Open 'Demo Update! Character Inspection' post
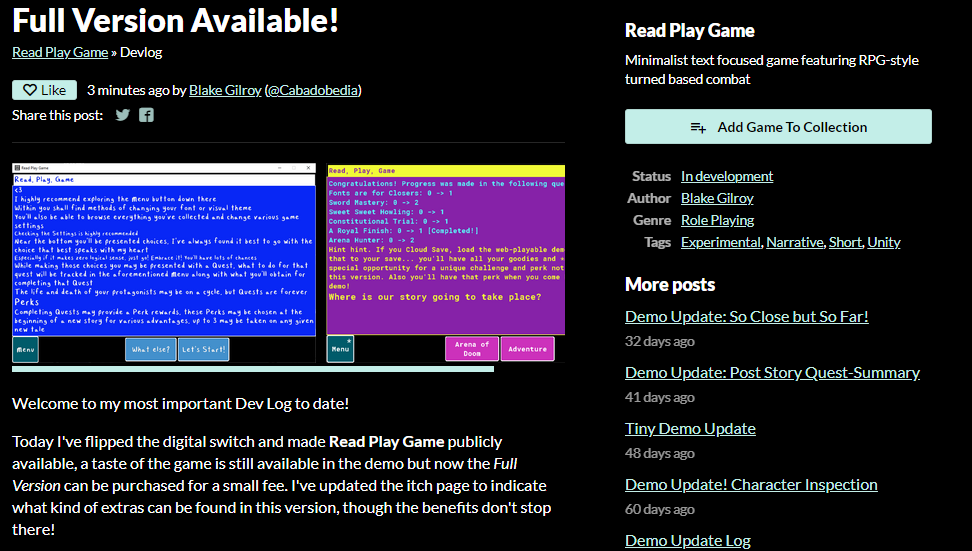 point(751,484)
